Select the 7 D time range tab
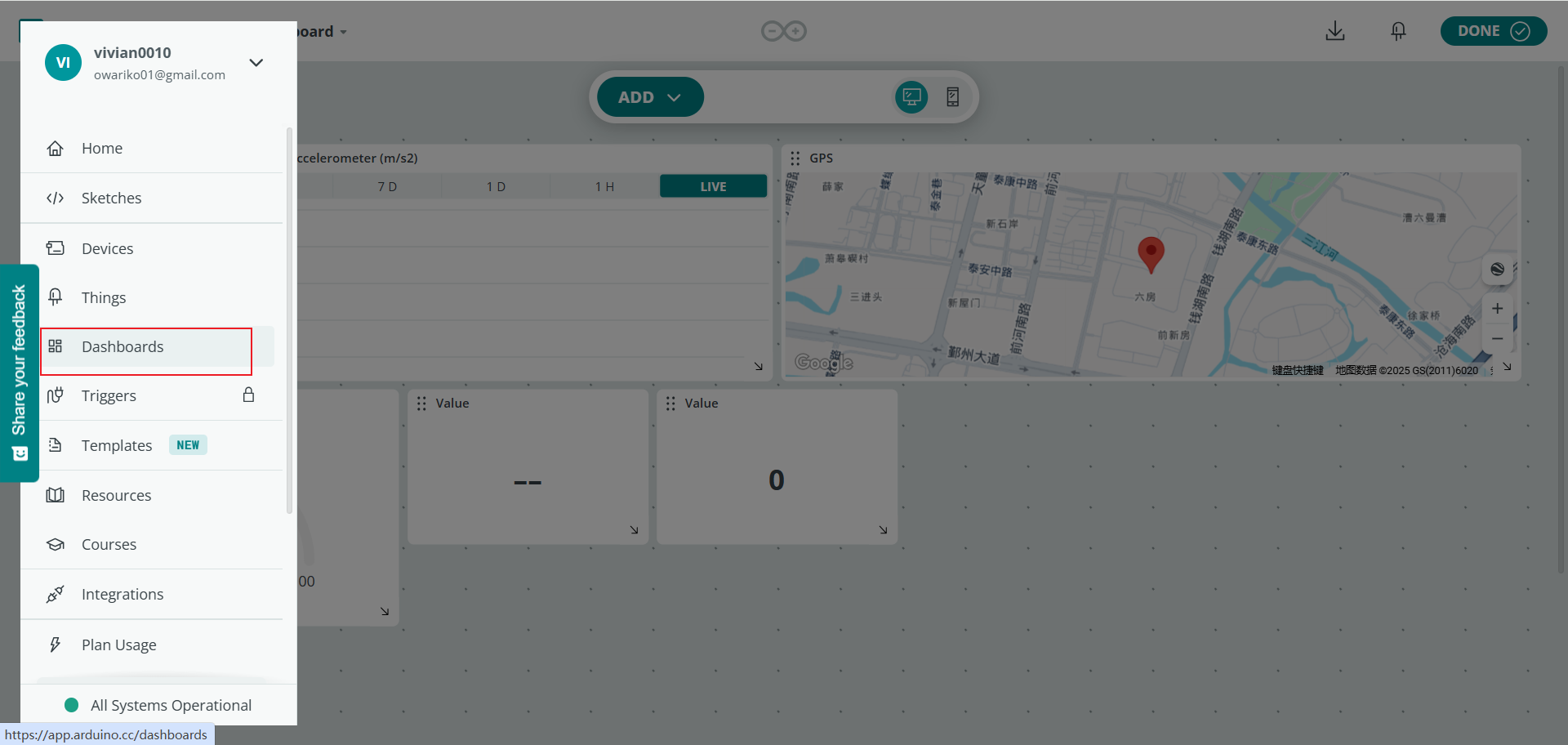Screen dimensions: 1568x745 [387, 186]
